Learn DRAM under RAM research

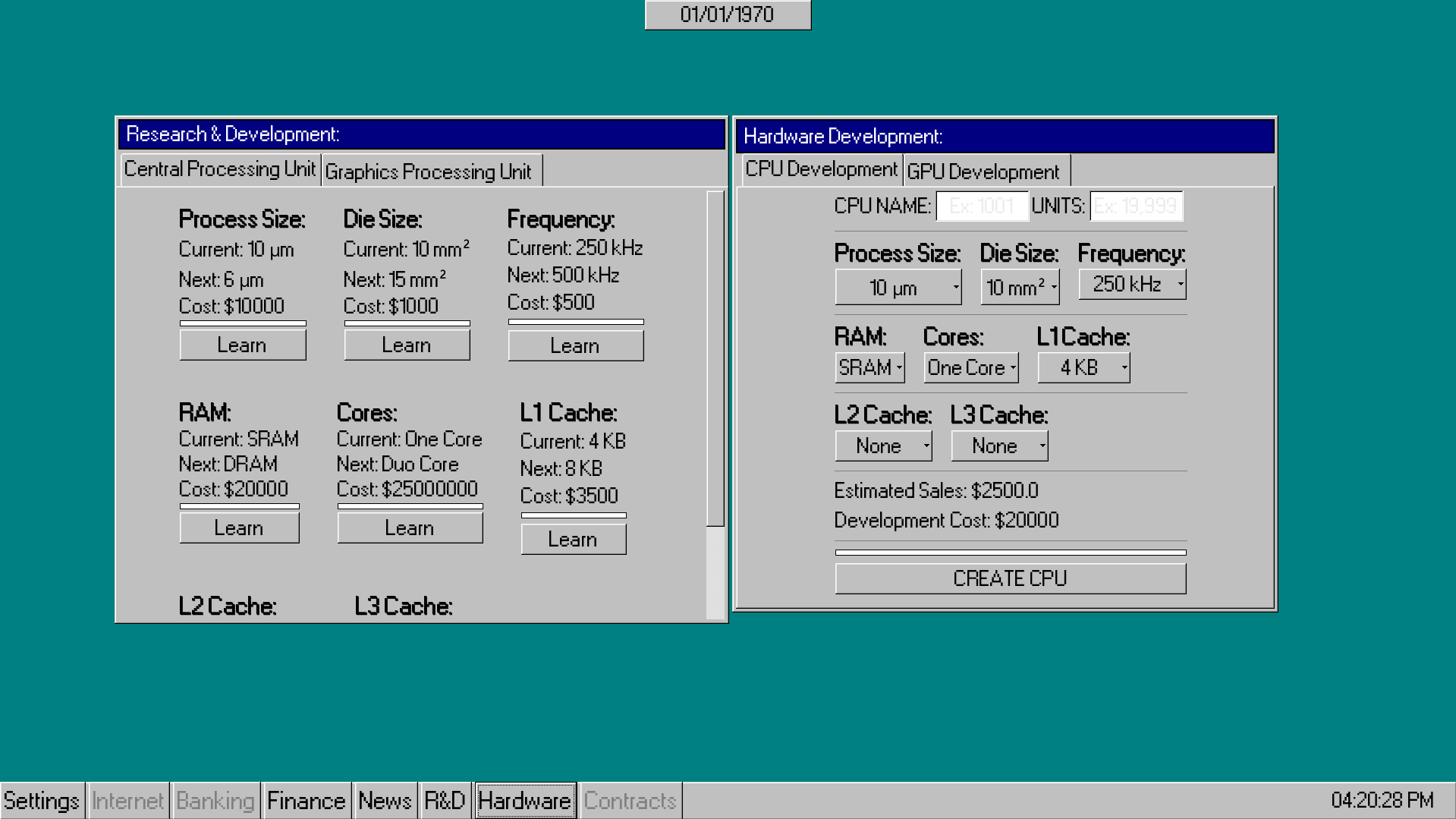pyautogui.click(x=239, y=528)
